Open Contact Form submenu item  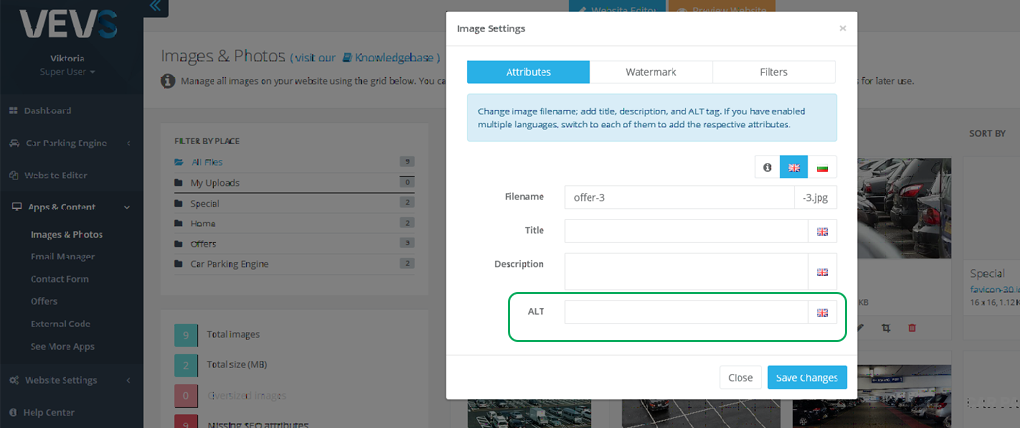[60, 279]
